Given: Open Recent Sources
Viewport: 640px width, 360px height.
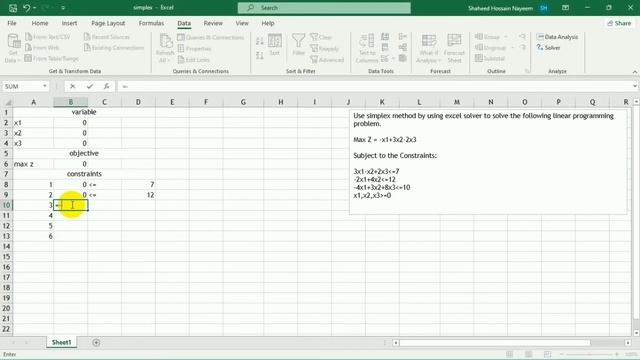Looking at the screenshot, I should [x=107, y=37].
